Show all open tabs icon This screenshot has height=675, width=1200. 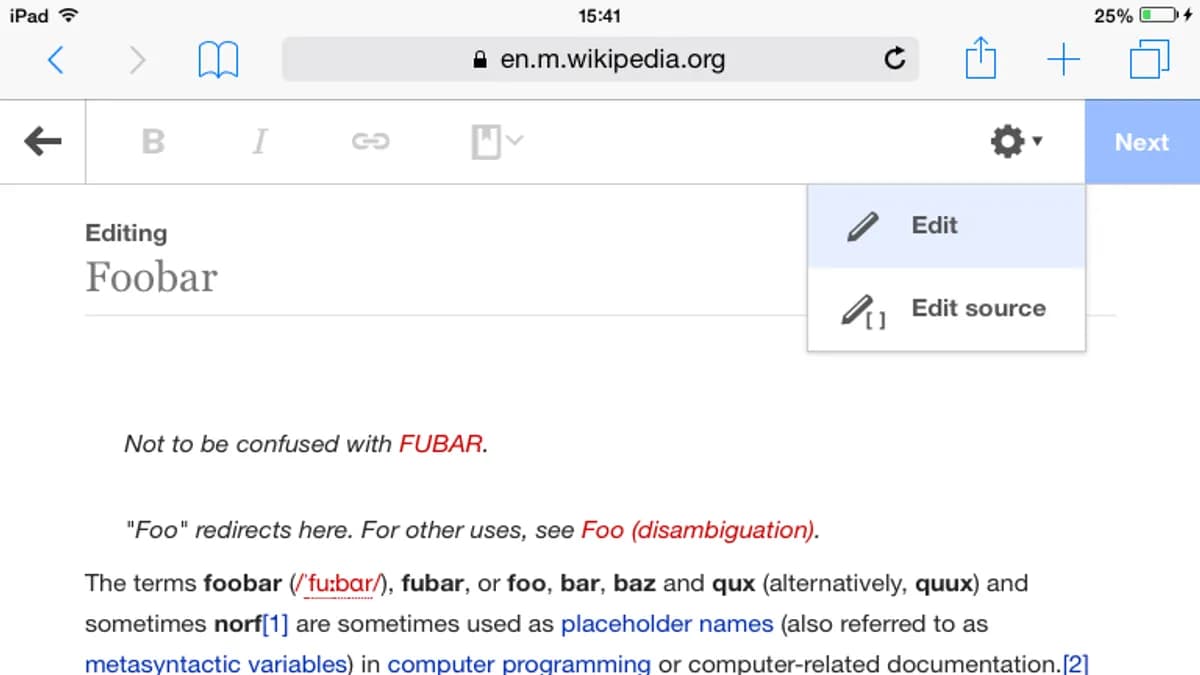[x=1149, y=59]
